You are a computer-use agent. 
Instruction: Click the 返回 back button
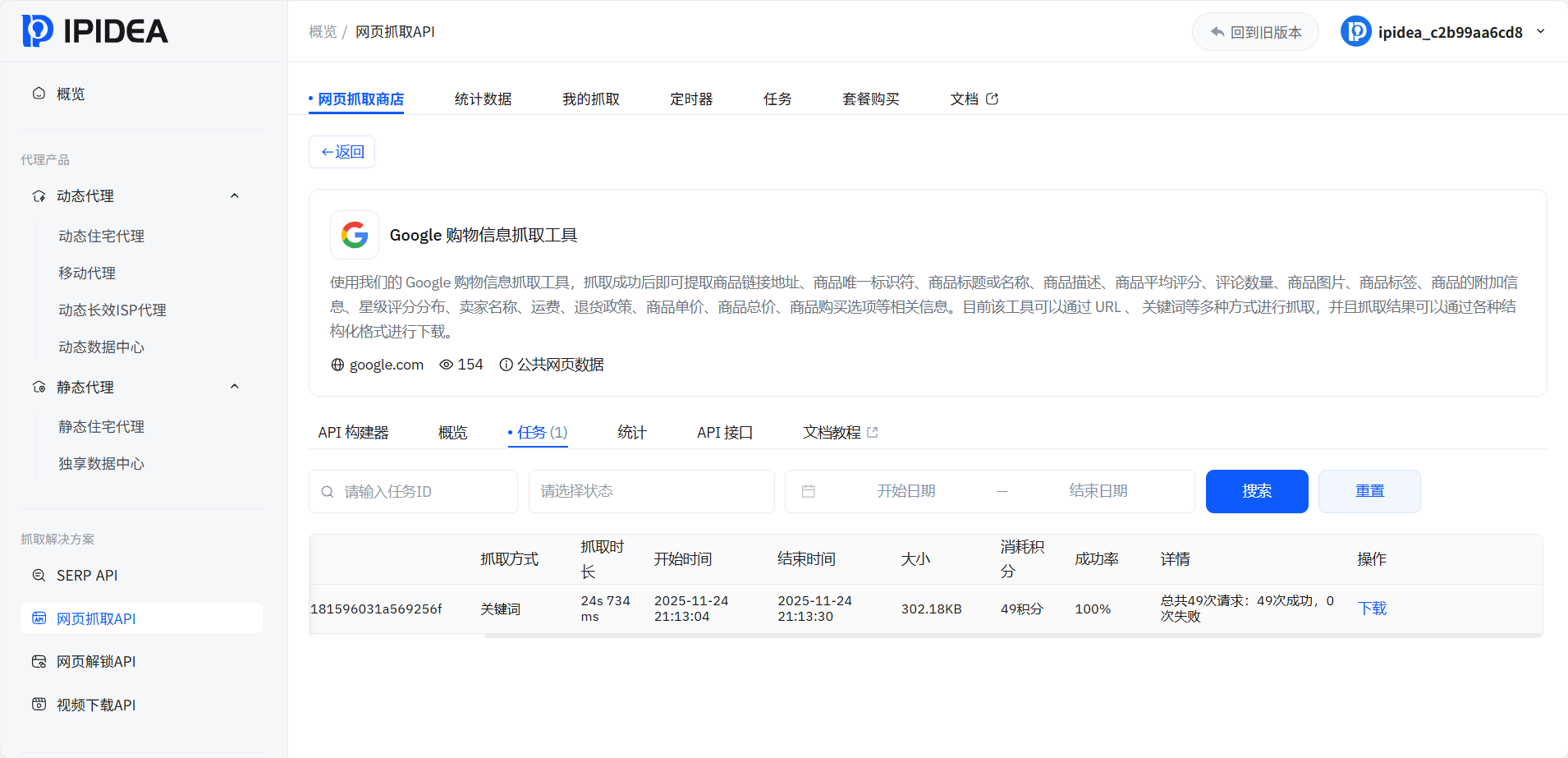[342, 152]
